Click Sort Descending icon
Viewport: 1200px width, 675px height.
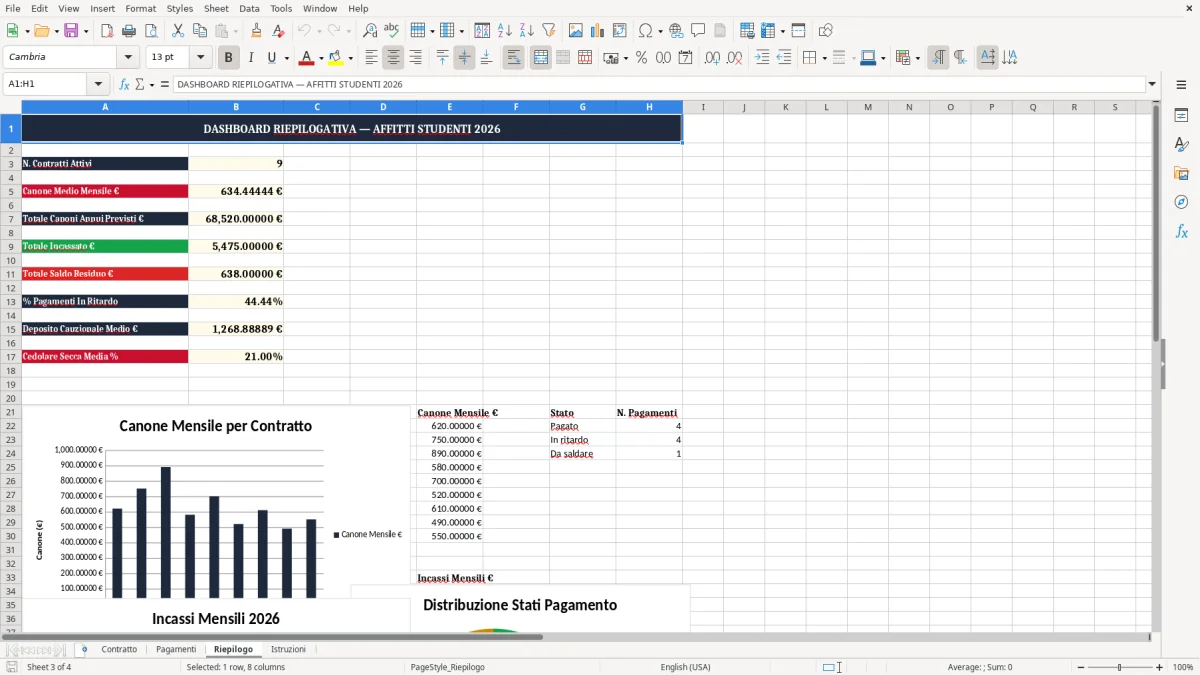[527, 31]
